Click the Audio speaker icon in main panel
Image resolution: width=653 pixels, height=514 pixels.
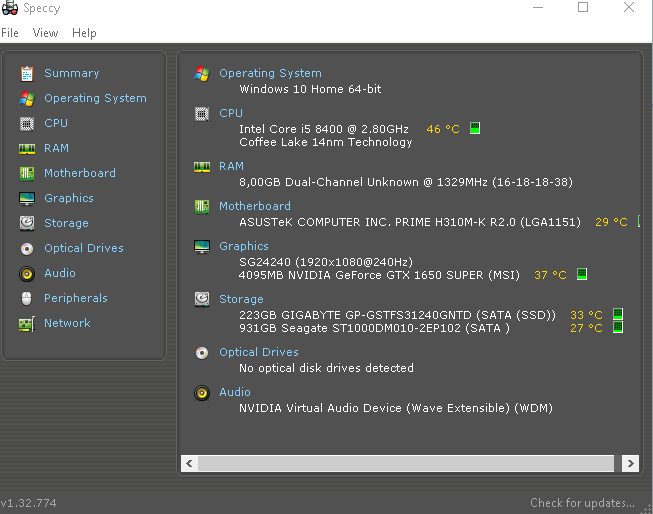click(202, 392)
